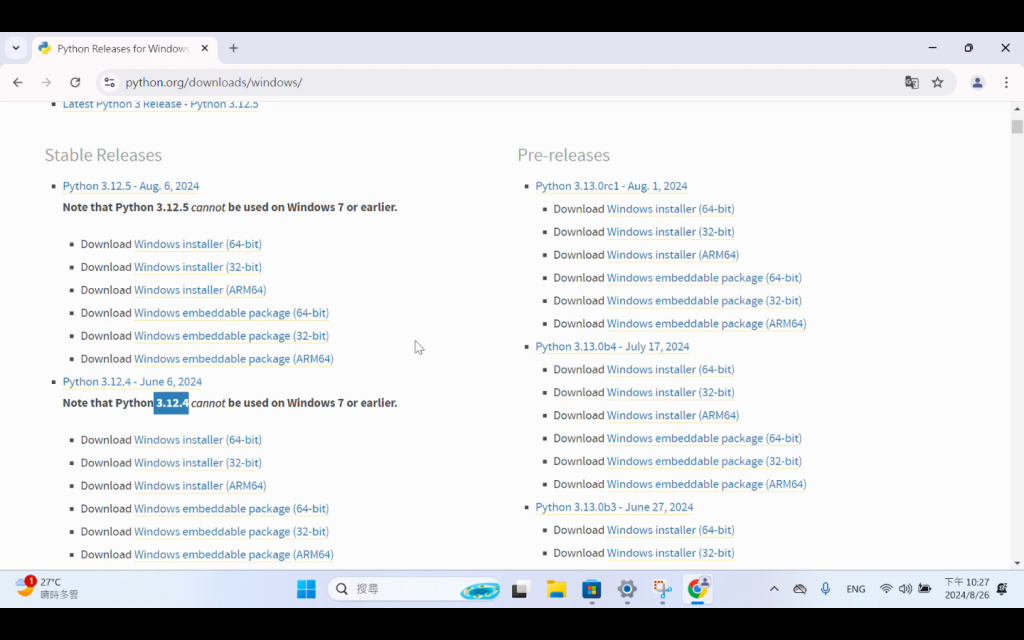
Task: Open Python 3.13.0b4 - July 17, 2024
Action: (x=612, y=347)
